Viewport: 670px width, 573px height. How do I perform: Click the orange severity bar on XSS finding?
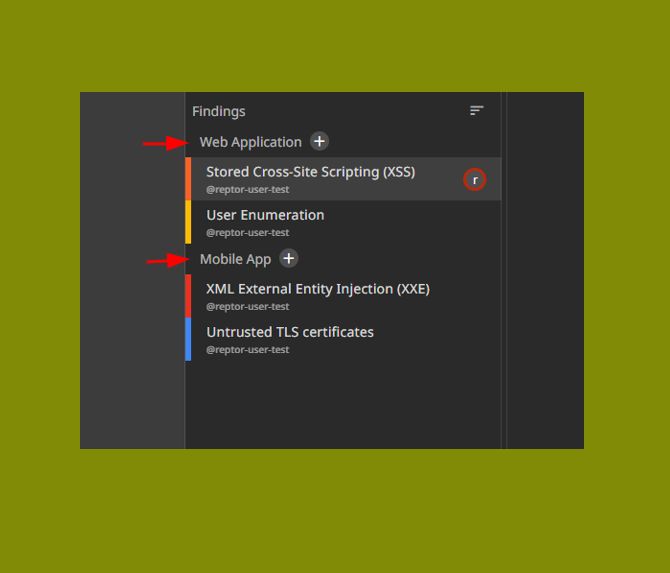pyautogui.click(x=188, y=179)
